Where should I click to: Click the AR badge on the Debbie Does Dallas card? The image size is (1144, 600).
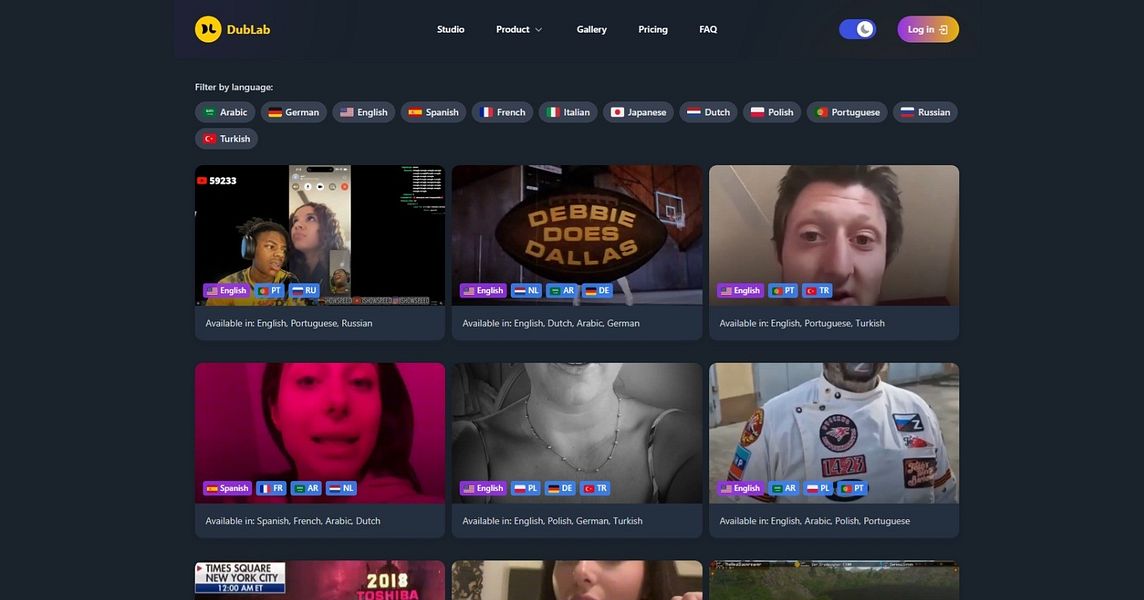[562, 290]
